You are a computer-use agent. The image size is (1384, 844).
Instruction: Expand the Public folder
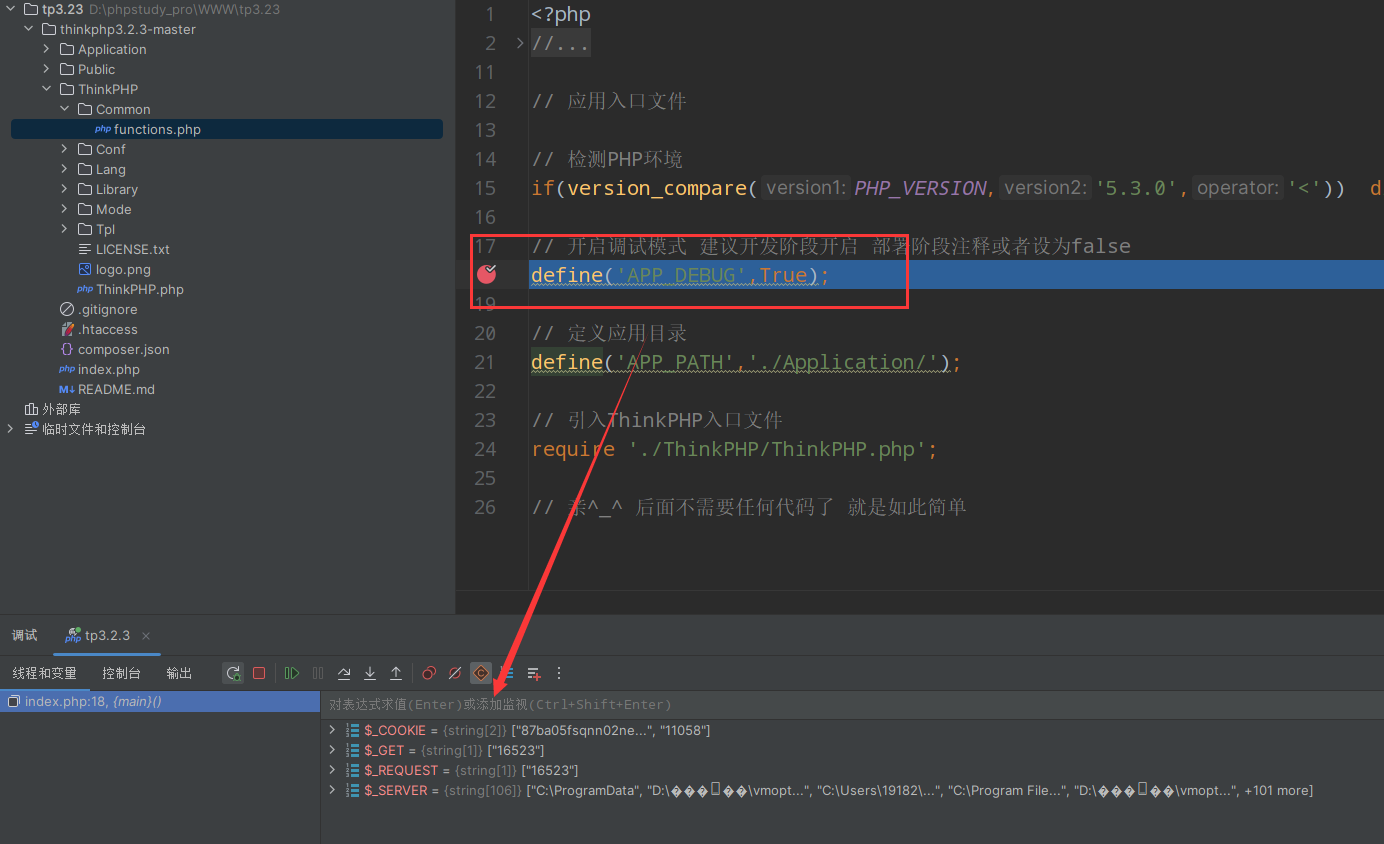click(x=46, y=69)
